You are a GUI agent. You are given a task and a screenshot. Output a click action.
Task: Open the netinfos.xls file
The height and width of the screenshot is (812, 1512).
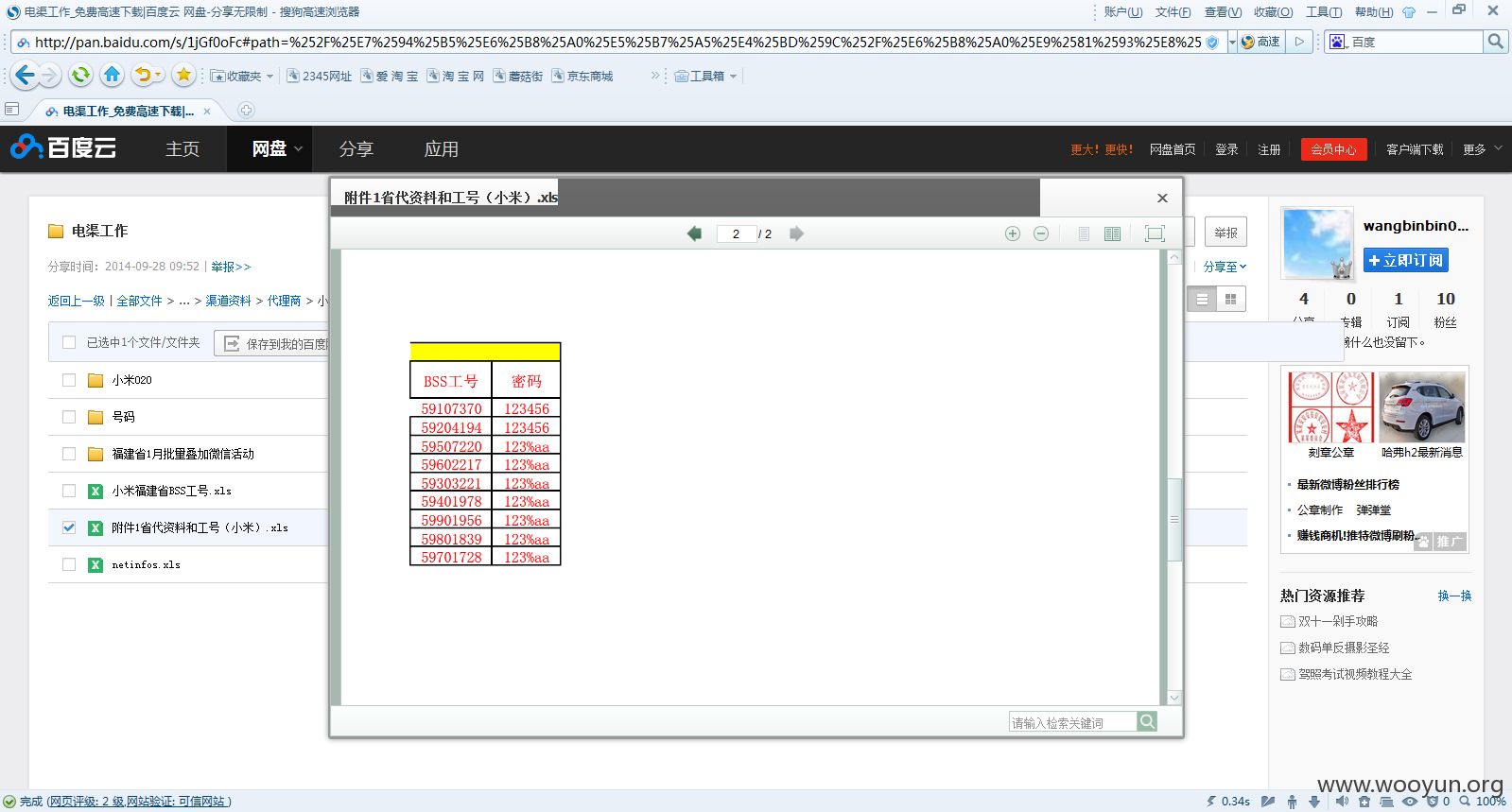point(146,564)
